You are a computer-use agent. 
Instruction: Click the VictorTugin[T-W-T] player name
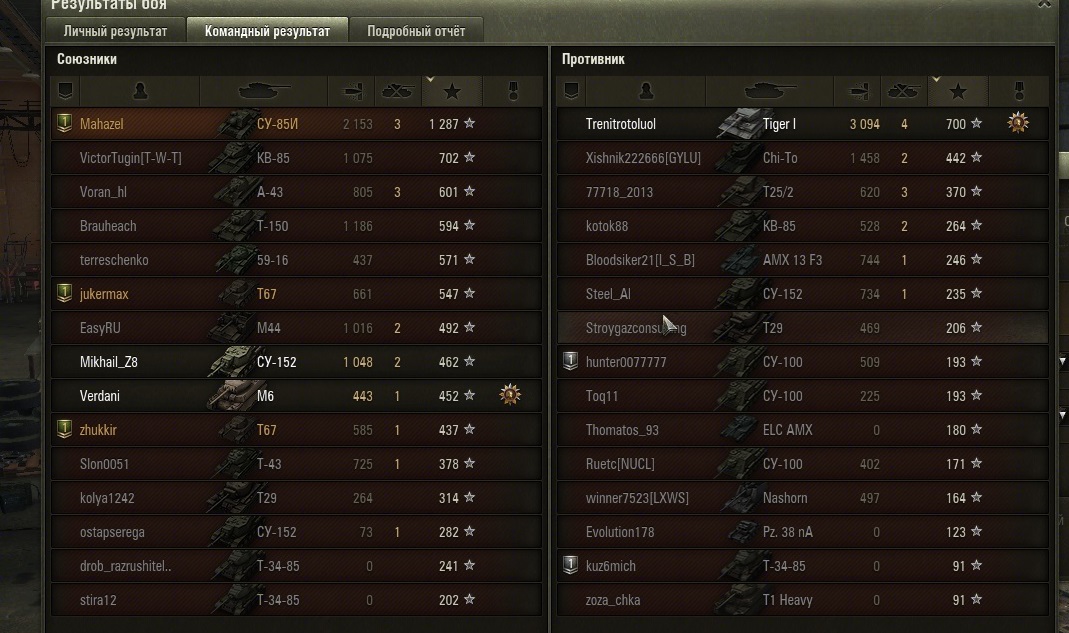click(130, 158)
